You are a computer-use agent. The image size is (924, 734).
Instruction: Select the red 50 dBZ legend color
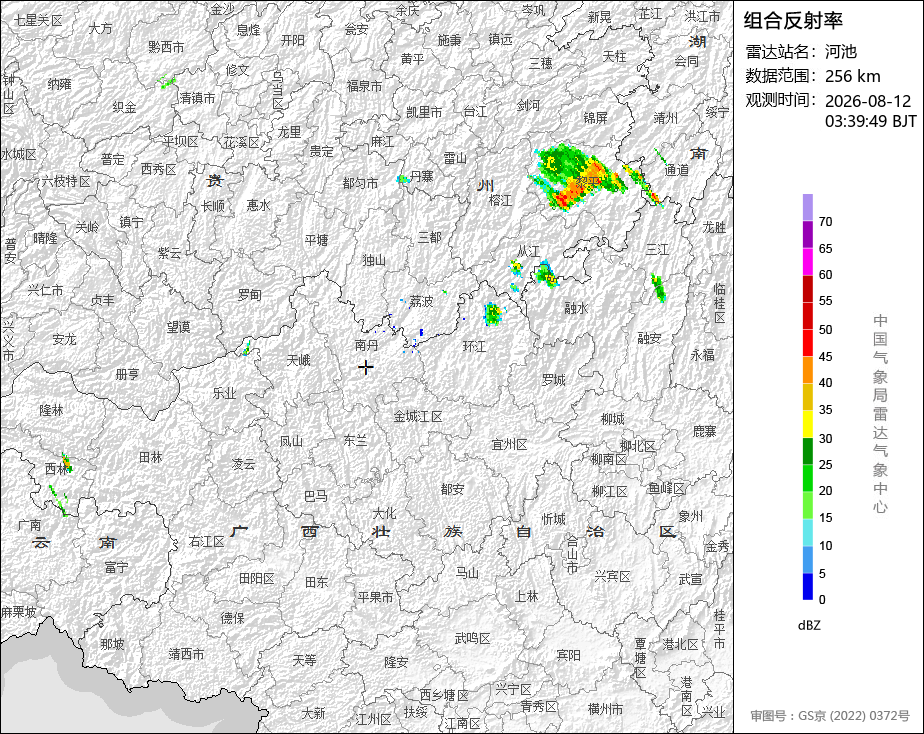click(807, 342)
